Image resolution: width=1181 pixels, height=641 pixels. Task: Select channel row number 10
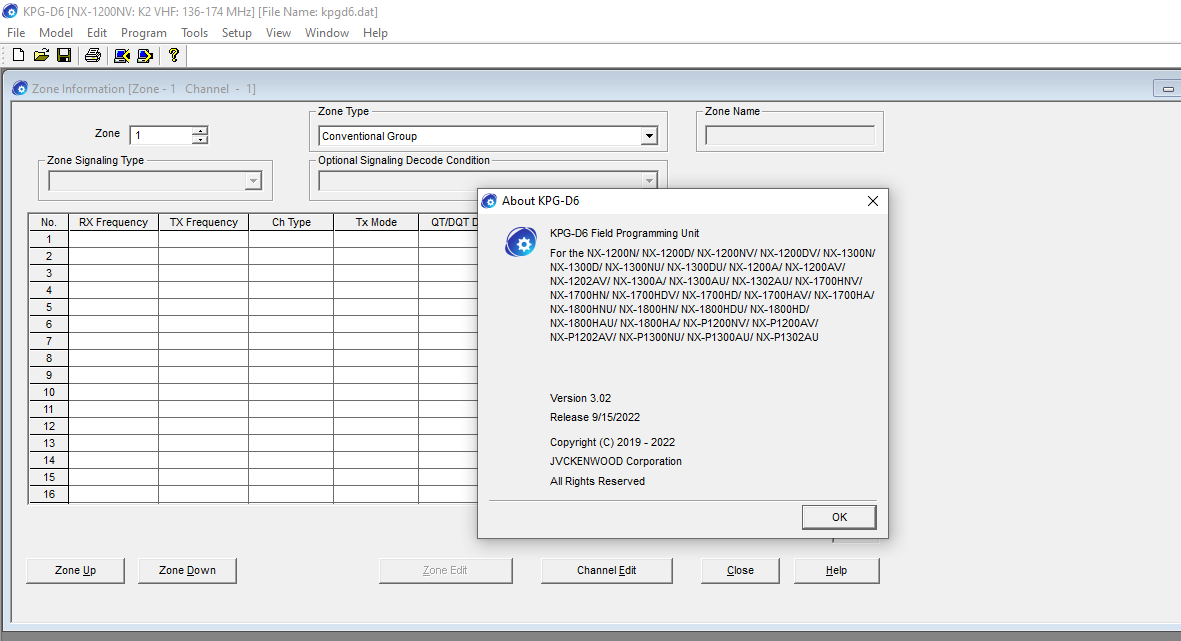[49, 392]
